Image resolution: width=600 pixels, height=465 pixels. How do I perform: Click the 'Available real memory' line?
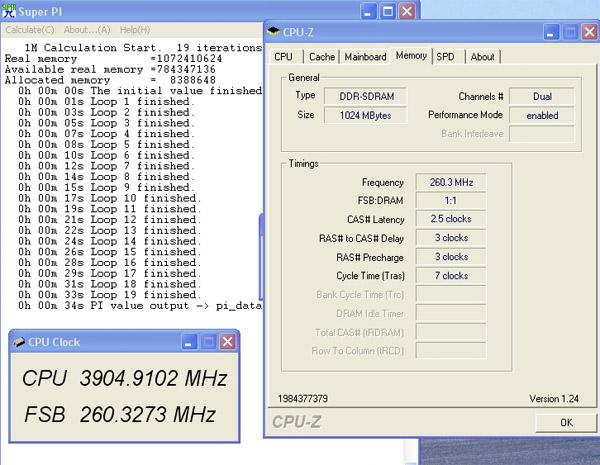click(x=110, y=69)
